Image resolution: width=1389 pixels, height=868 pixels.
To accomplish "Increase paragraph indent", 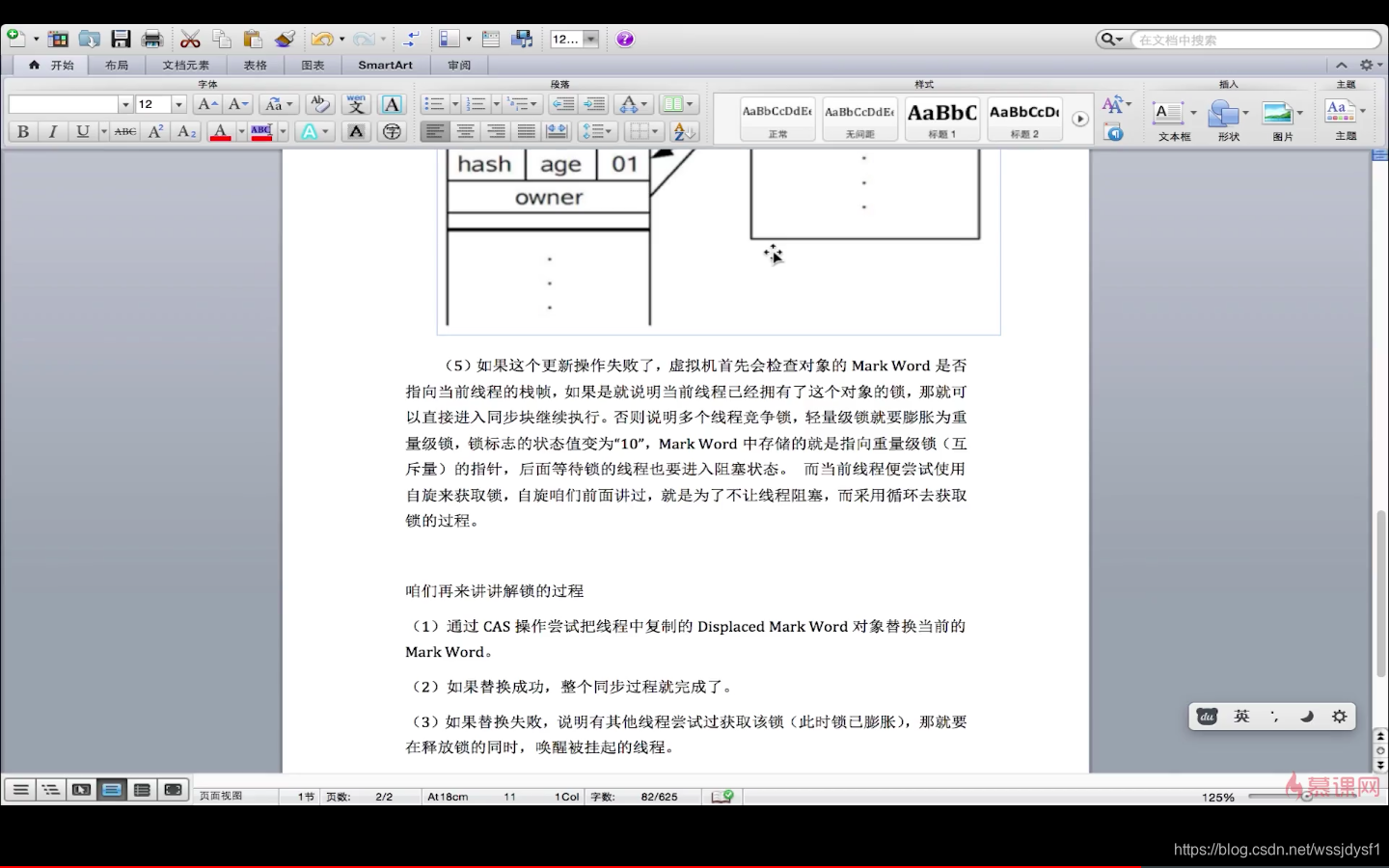I will pyautogui.click(x=594, y=104).
